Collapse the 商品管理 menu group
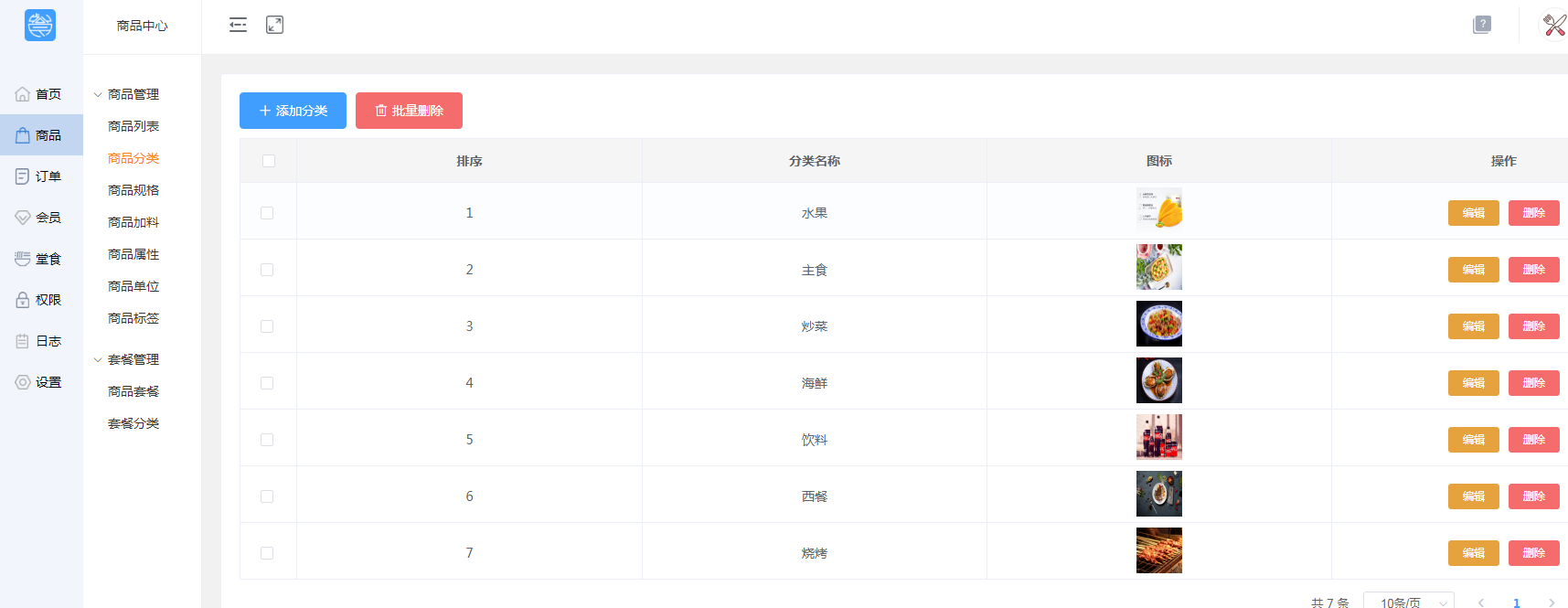The height and width of the screenshot is (608, 1568). pyautogui.click(x=98, y=94)
